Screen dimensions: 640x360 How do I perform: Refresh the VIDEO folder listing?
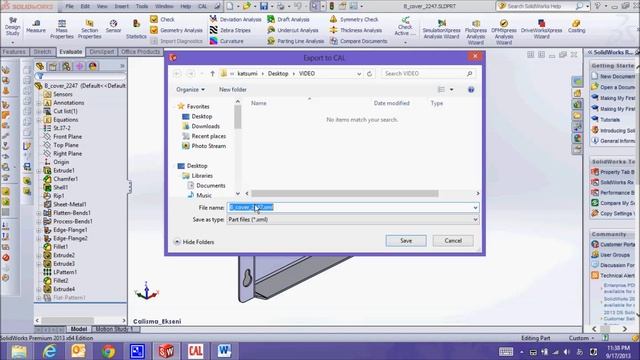[x=369, y=73]
